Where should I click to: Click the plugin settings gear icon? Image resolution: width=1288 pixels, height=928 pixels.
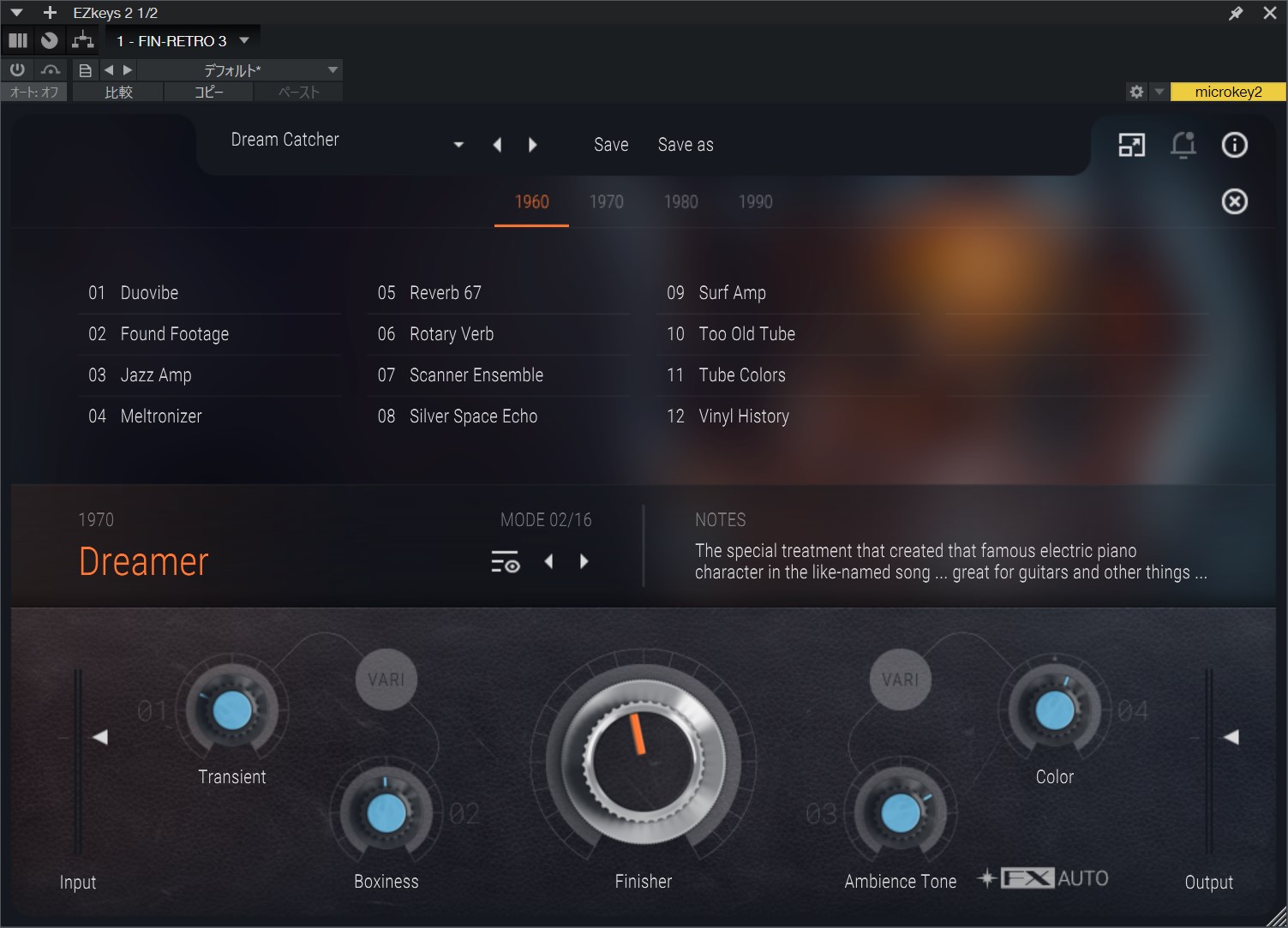click(1136, 92)
